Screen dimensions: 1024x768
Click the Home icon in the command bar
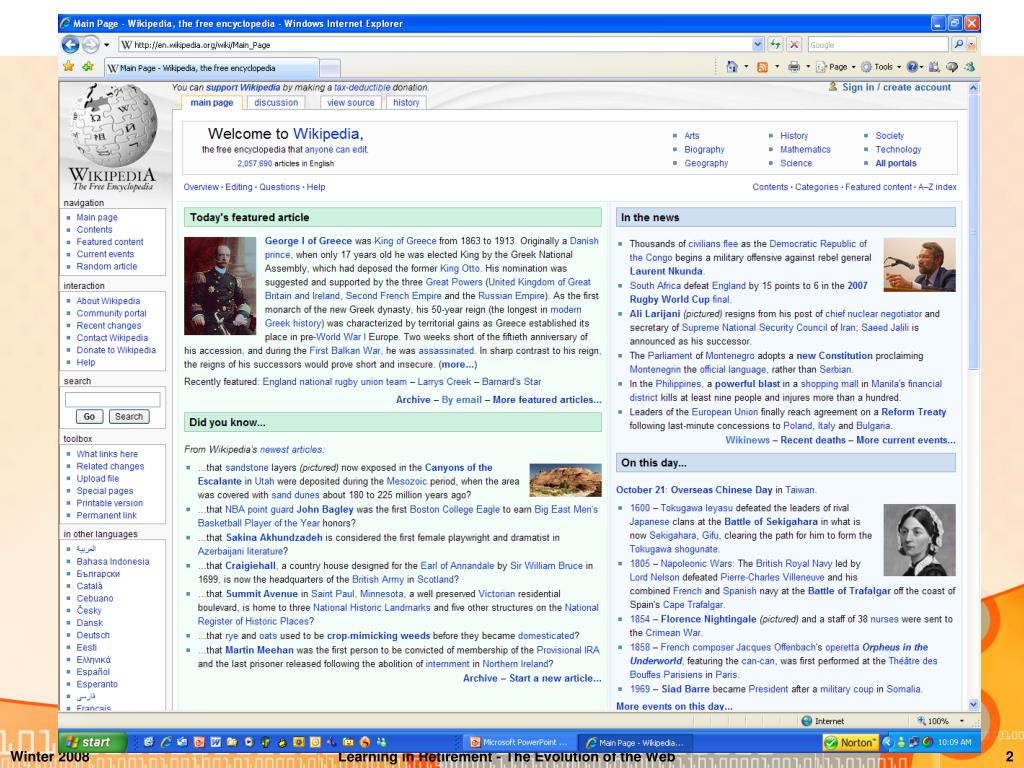point(732,67)
